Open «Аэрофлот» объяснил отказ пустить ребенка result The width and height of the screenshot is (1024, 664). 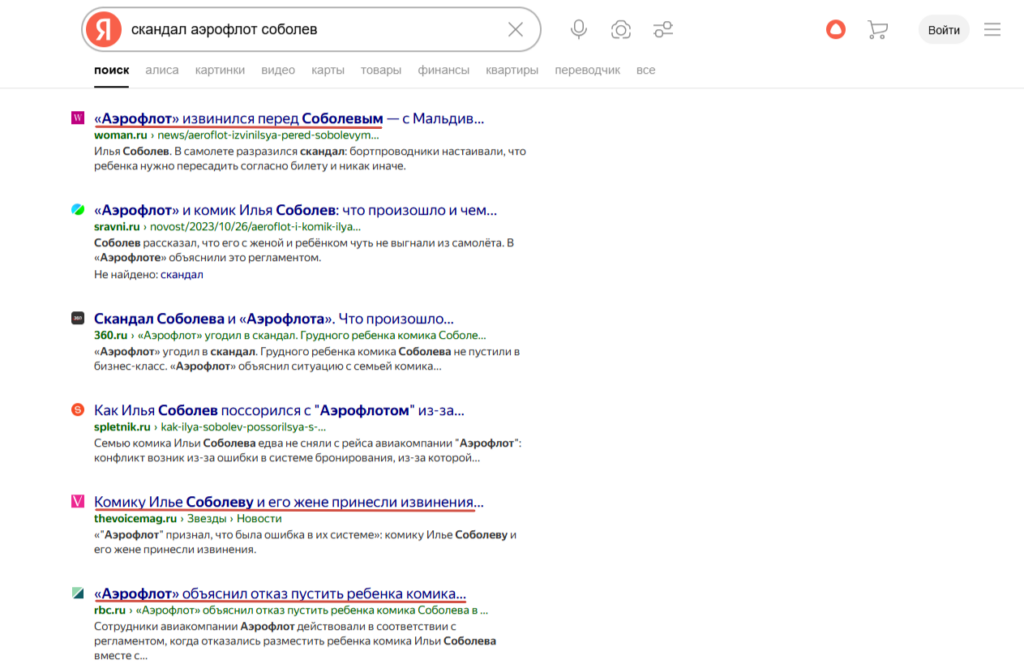coord(280,593)
